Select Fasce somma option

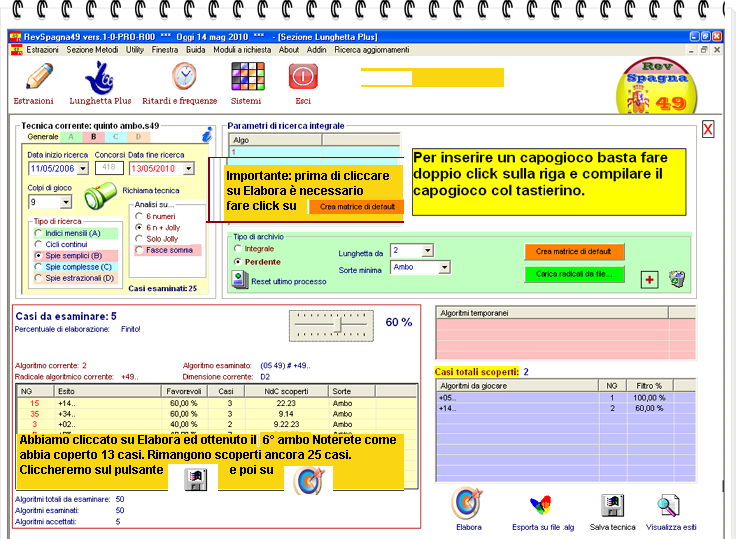pyautogui.click(x=139, y=250)
